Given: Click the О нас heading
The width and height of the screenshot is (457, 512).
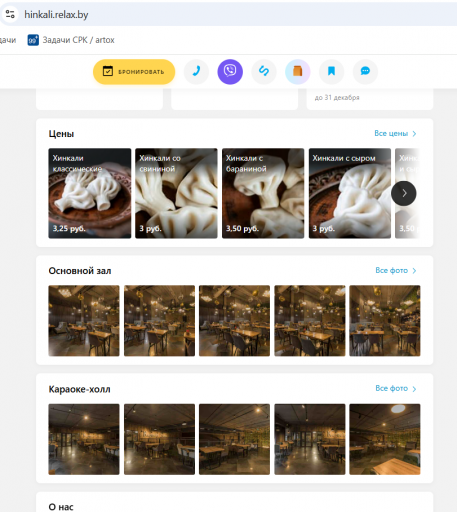Looking at the screenshot, I should point(61,507).
